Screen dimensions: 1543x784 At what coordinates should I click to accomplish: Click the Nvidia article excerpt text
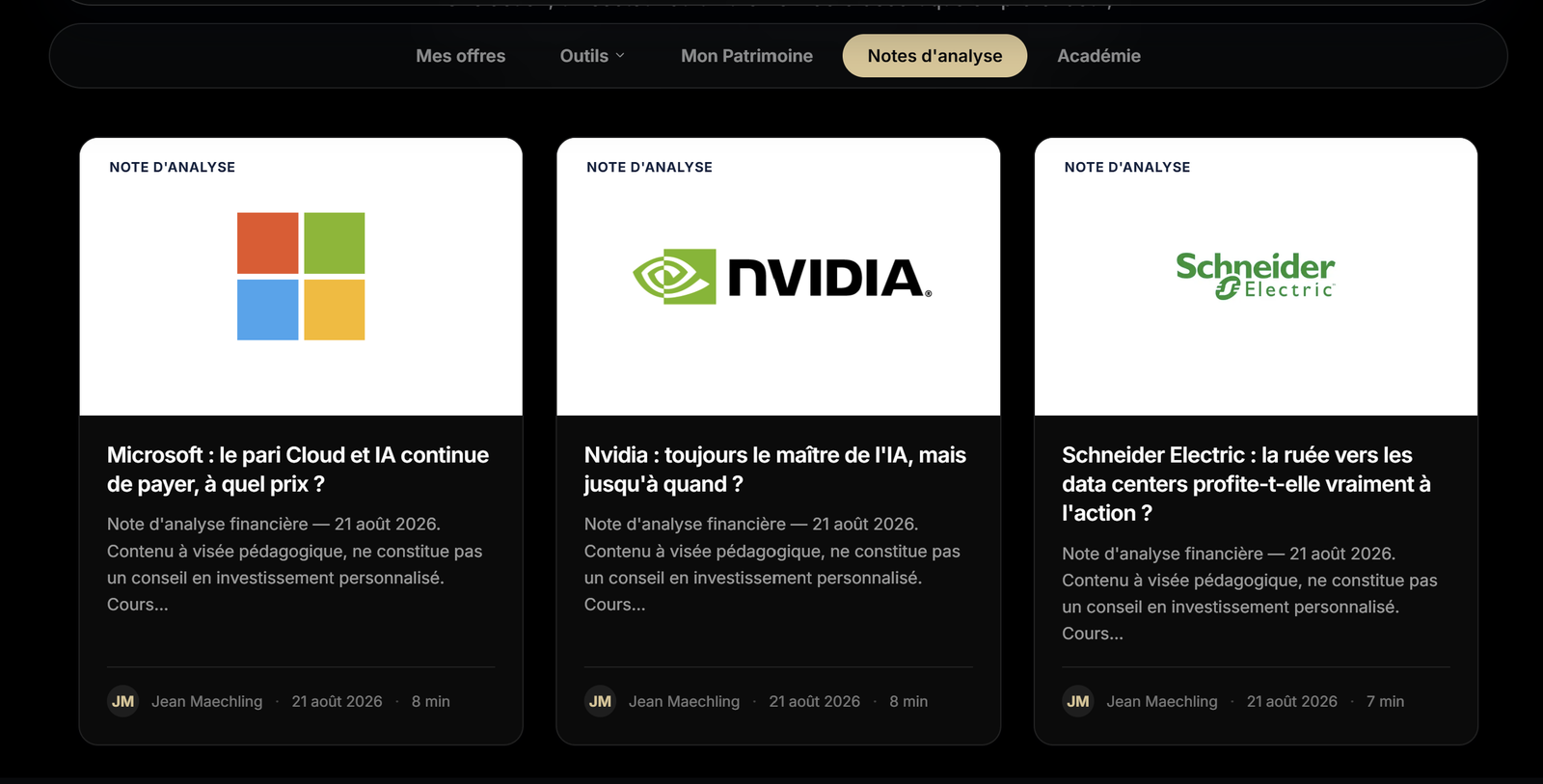point(772,564)
